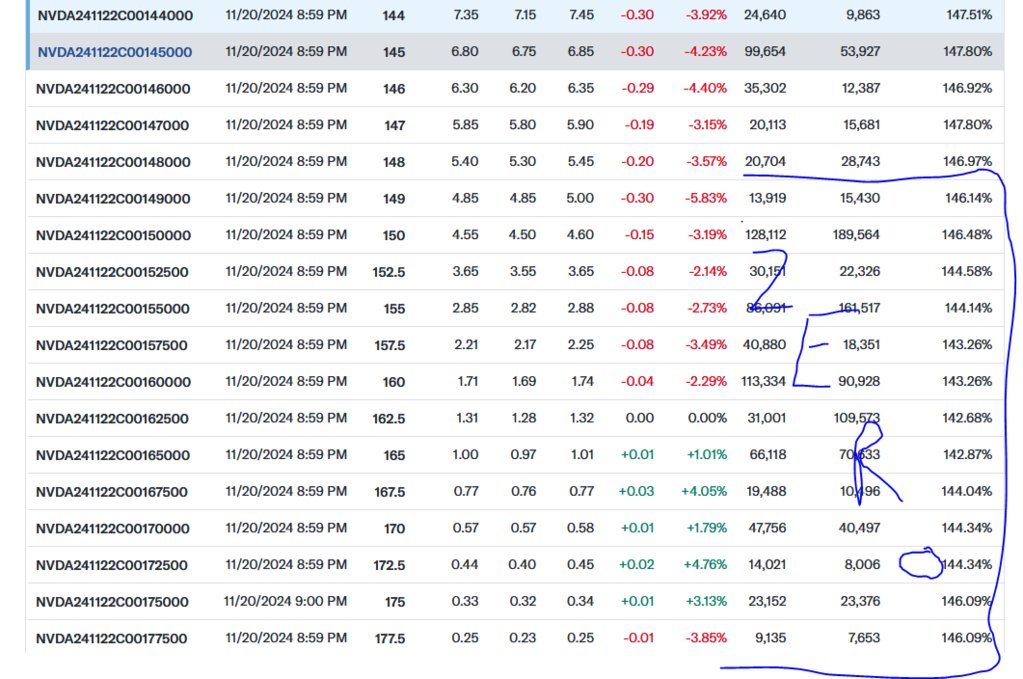Open the NVDA241122C00146000 contract link
This screenshot has height=679, width=1023.
click(x=113, y=89)
